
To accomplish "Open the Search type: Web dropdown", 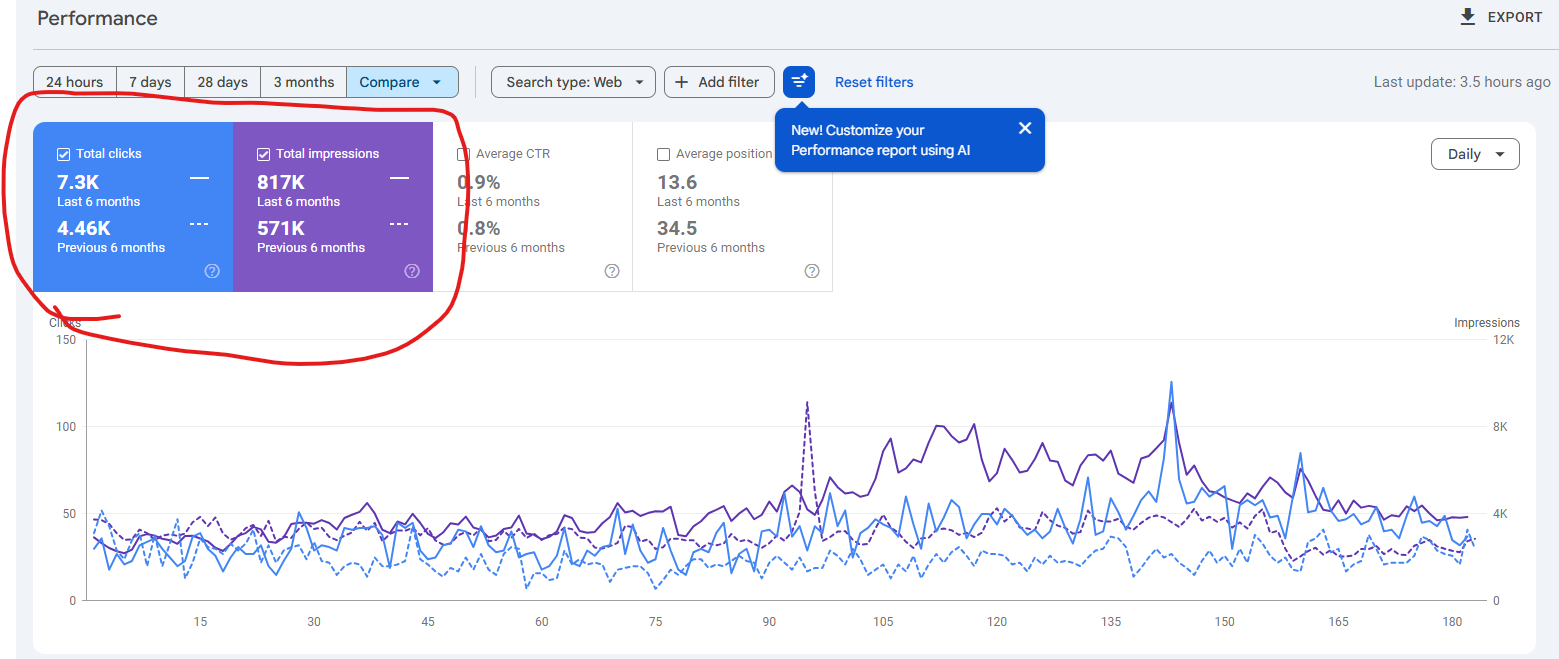I will (573, 82).
